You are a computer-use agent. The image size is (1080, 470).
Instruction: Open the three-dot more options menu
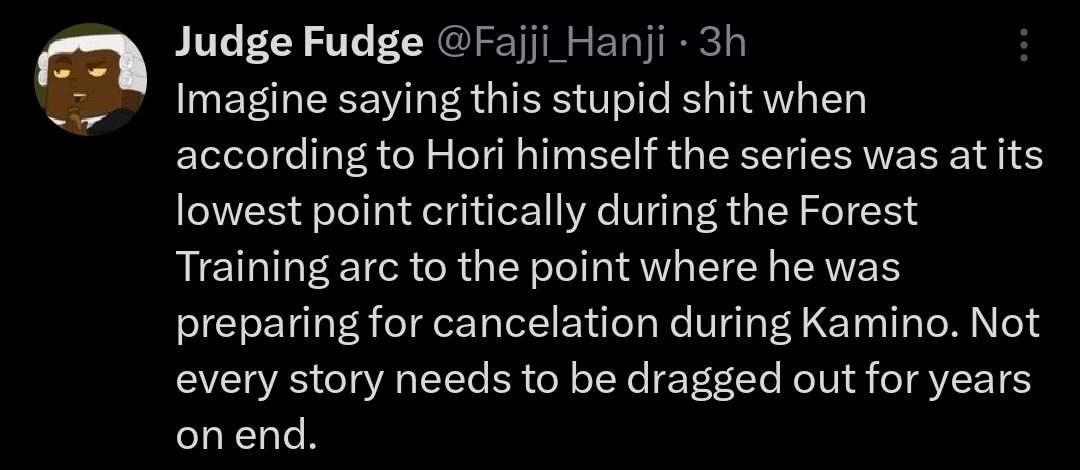tap(1024, 45)
